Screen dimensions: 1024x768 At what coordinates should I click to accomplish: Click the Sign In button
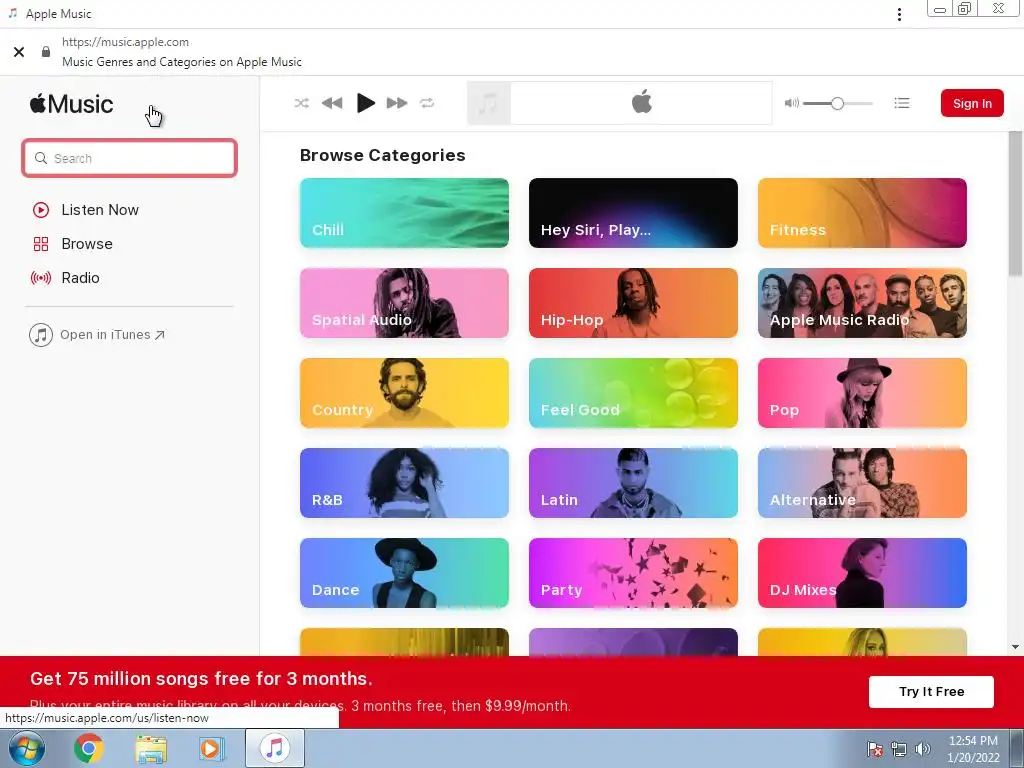click(x=972, y=103)
